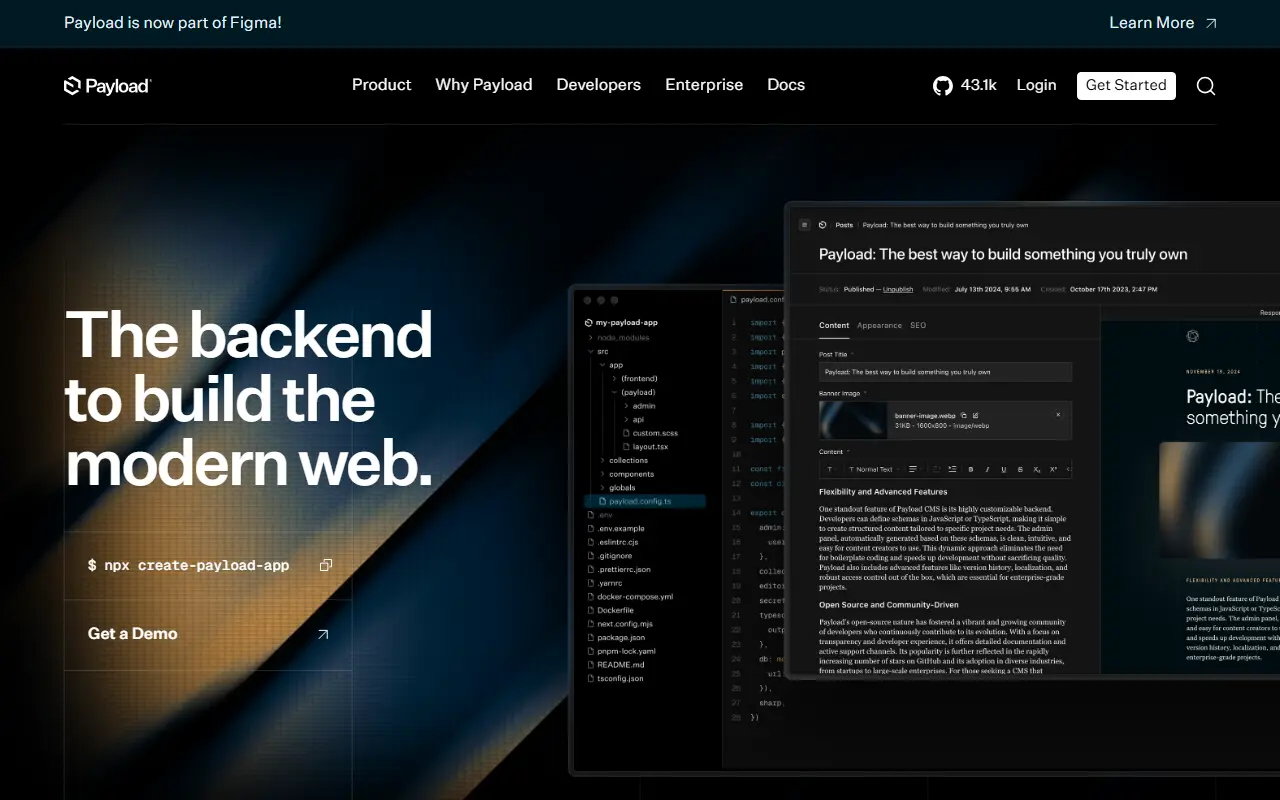Screen dimensions: 1280x800
Task: Open README.md in the file tree
Action: click(x=621, y=665)
